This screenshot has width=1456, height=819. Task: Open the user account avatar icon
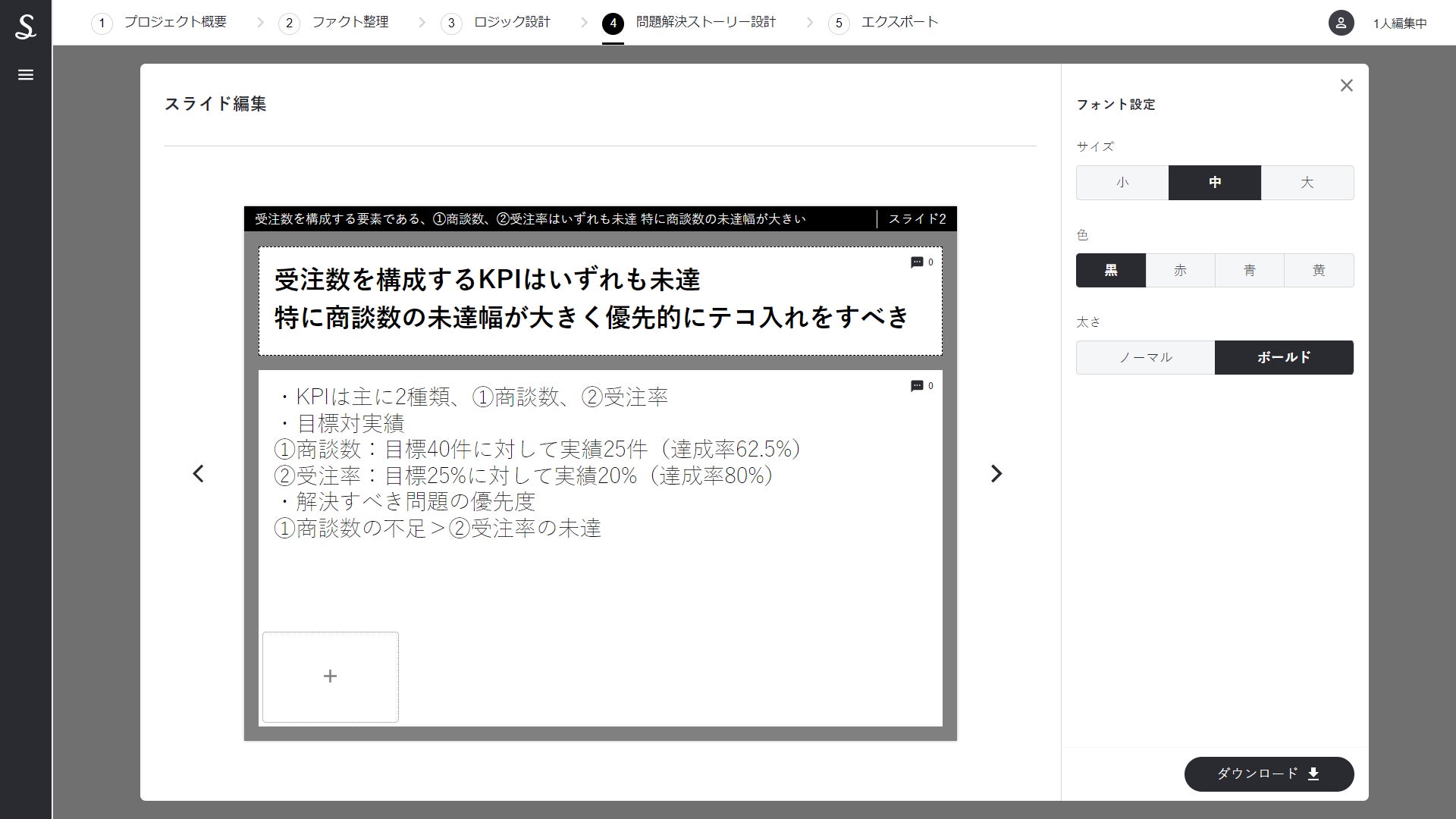click(x=1341, y=23)
